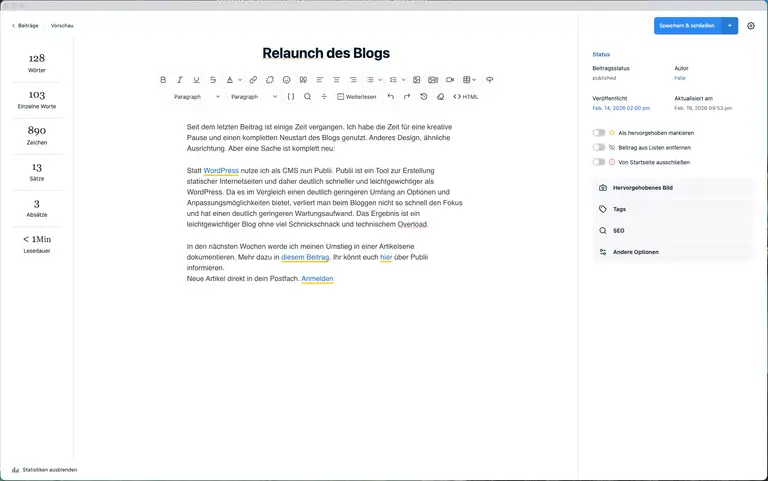Click the 'Relaunch des Blogs' title field
Screen dimensions: 768x481
(x=326, y=53)
